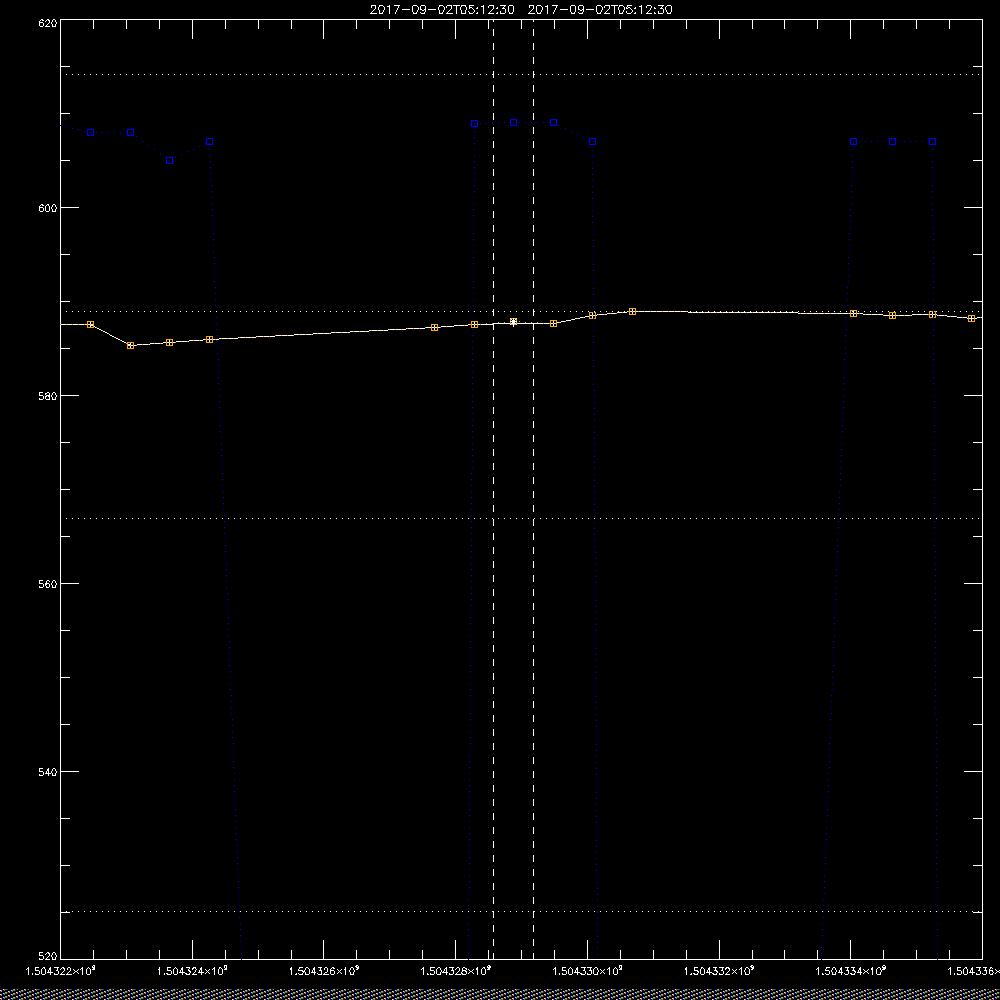Viewport: 1000px width, 1000px height.
Task: Click the x-axis label 1.504328×10⁹
Action: click(x=456, y=971)
